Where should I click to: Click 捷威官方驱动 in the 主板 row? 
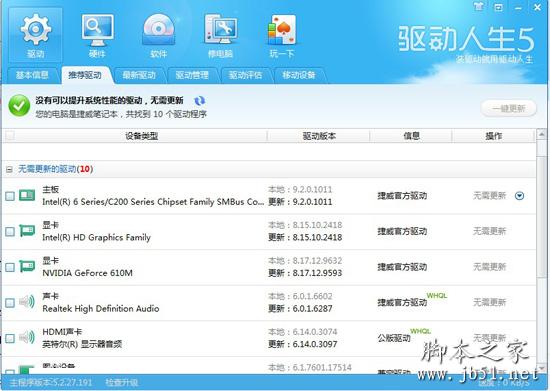pos(402,196)
